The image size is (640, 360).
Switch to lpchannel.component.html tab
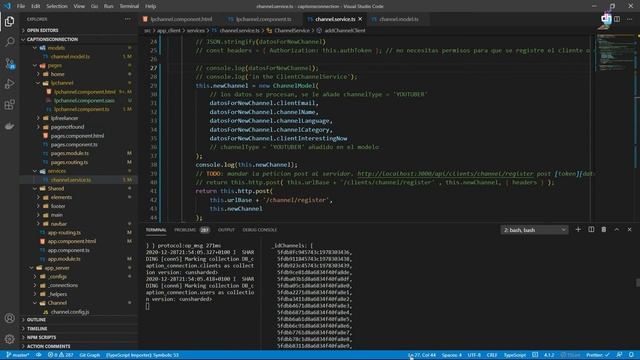tap(181, 19)
